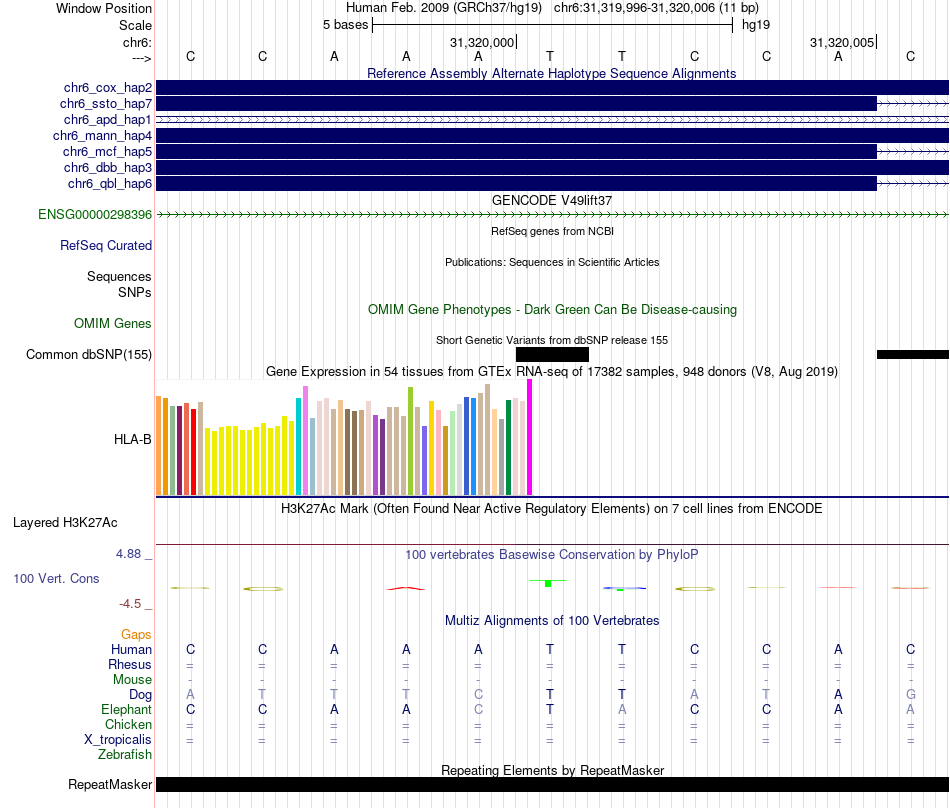Open the RefSeq Curated track label
Viewport: 950px width, 808px height.
(x=106, y=245)
